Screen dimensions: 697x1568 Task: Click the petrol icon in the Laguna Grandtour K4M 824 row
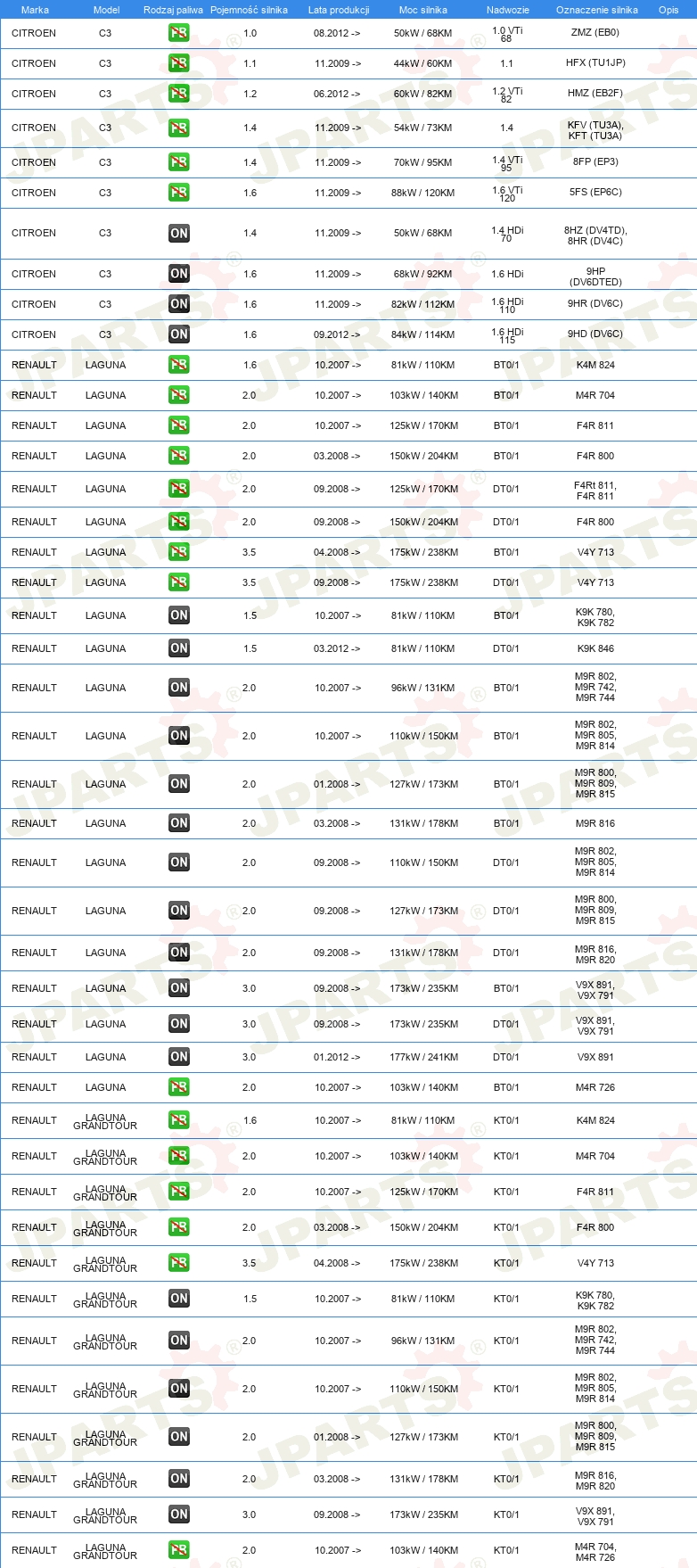[x=178, y=1120]
